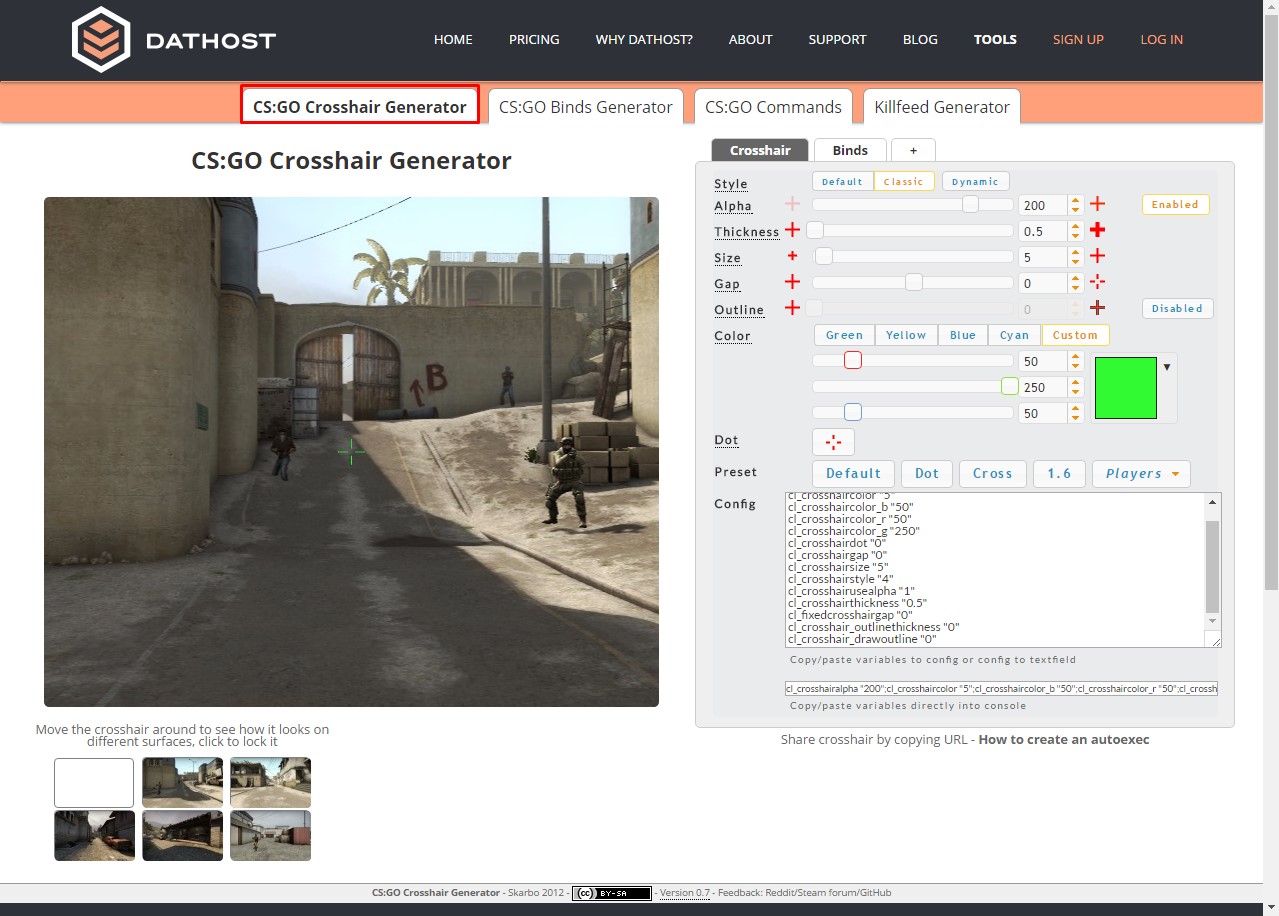Choose the Yellow crosshair color
This screenshot has width=1279, height=916.
(x=906, y=335)
